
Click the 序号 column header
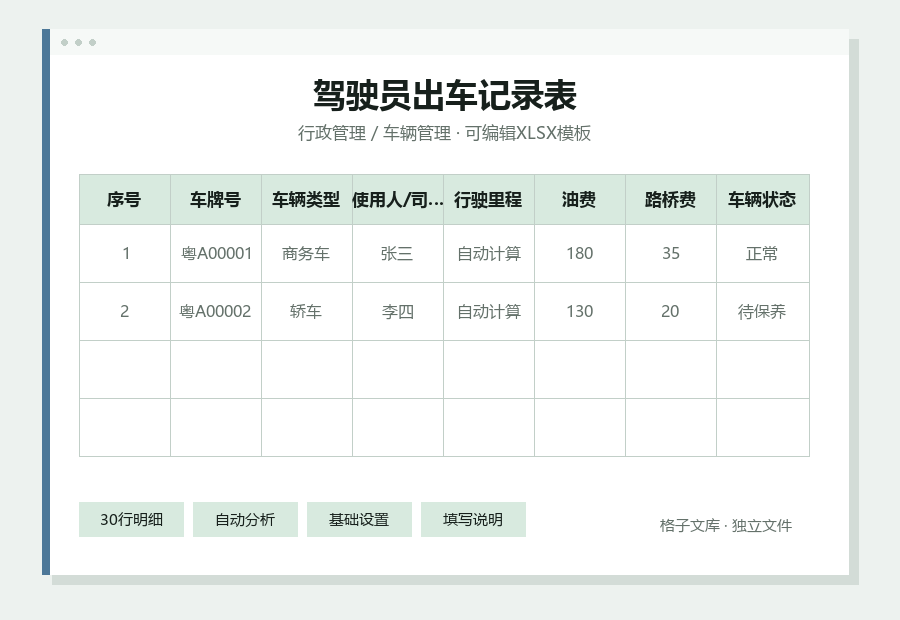tap(125, 200)
